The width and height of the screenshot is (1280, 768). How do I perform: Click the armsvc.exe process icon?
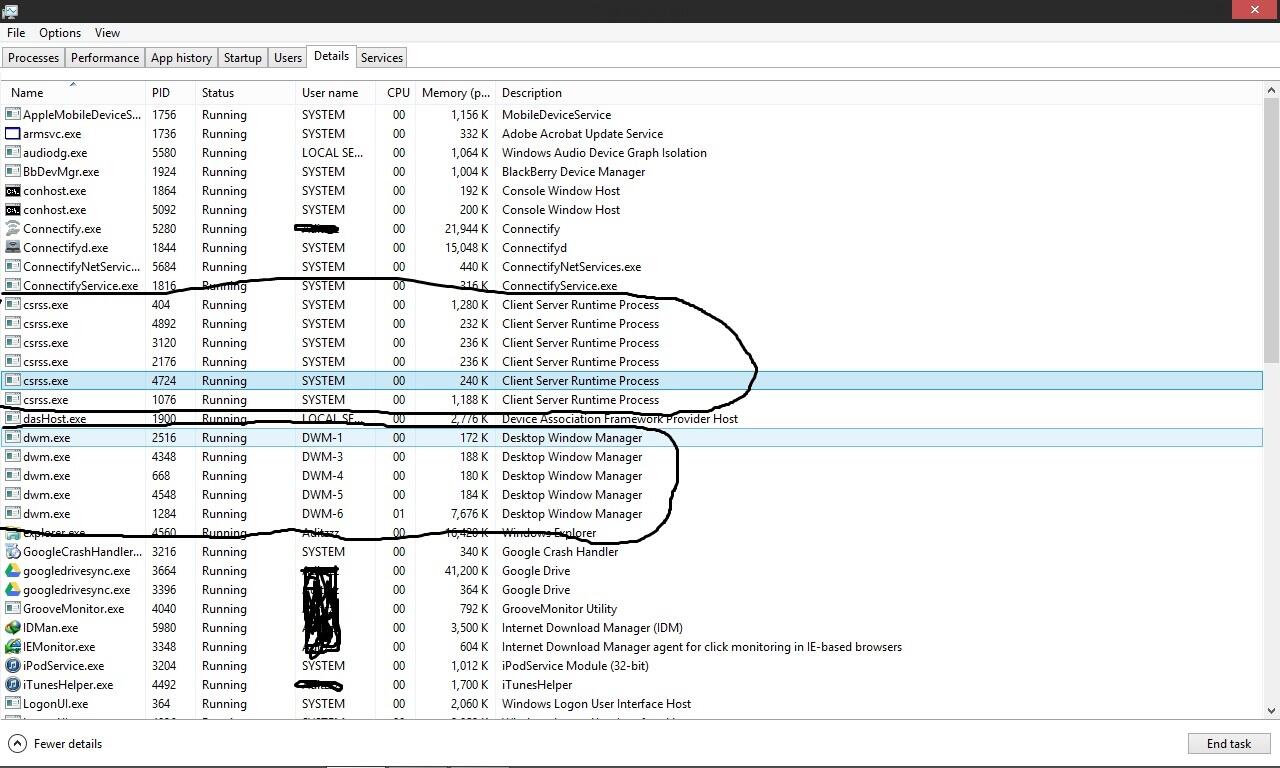coord(12,134)
